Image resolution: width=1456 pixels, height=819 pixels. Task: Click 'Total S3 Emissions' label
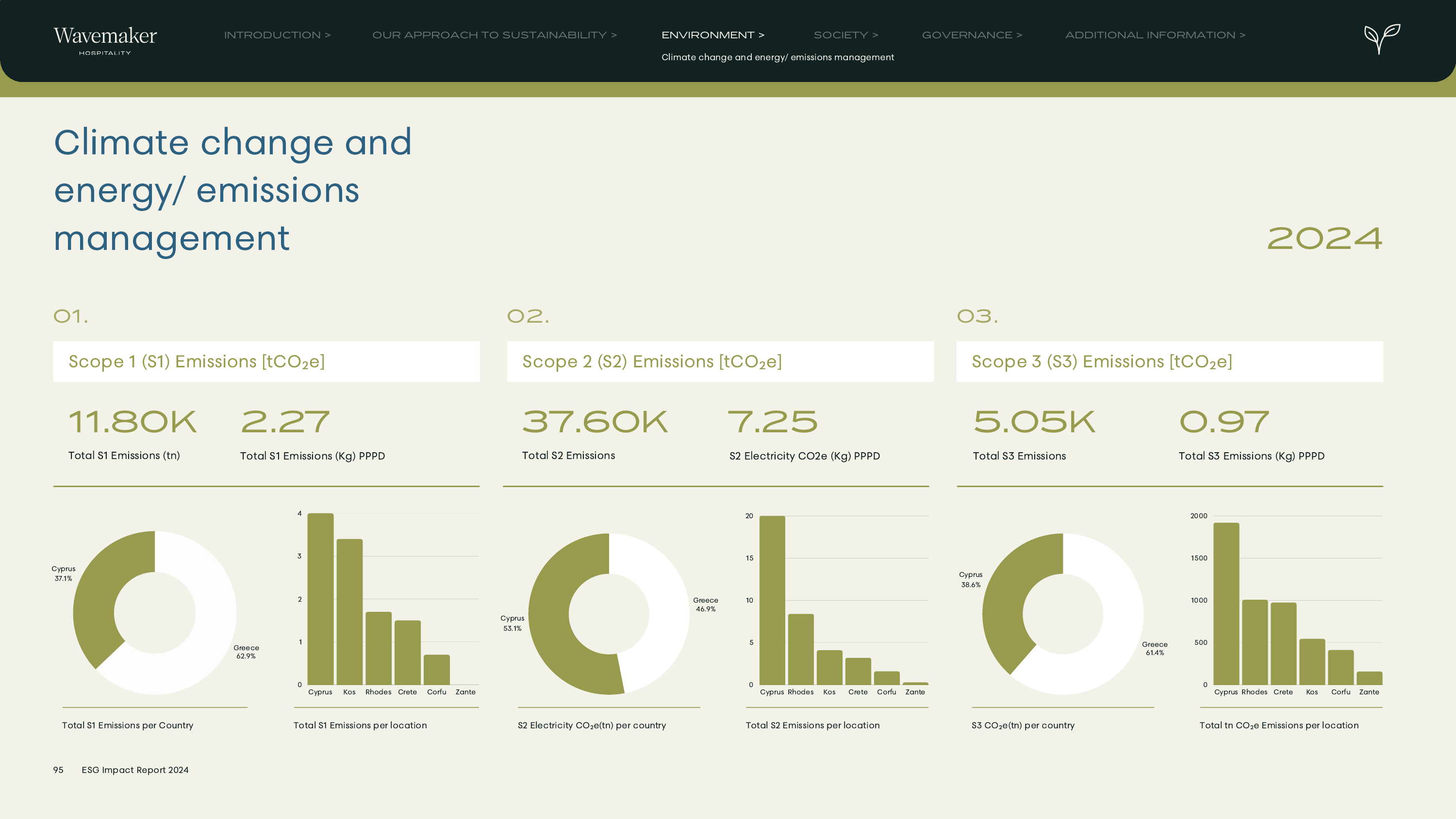tap(1019, 456)
